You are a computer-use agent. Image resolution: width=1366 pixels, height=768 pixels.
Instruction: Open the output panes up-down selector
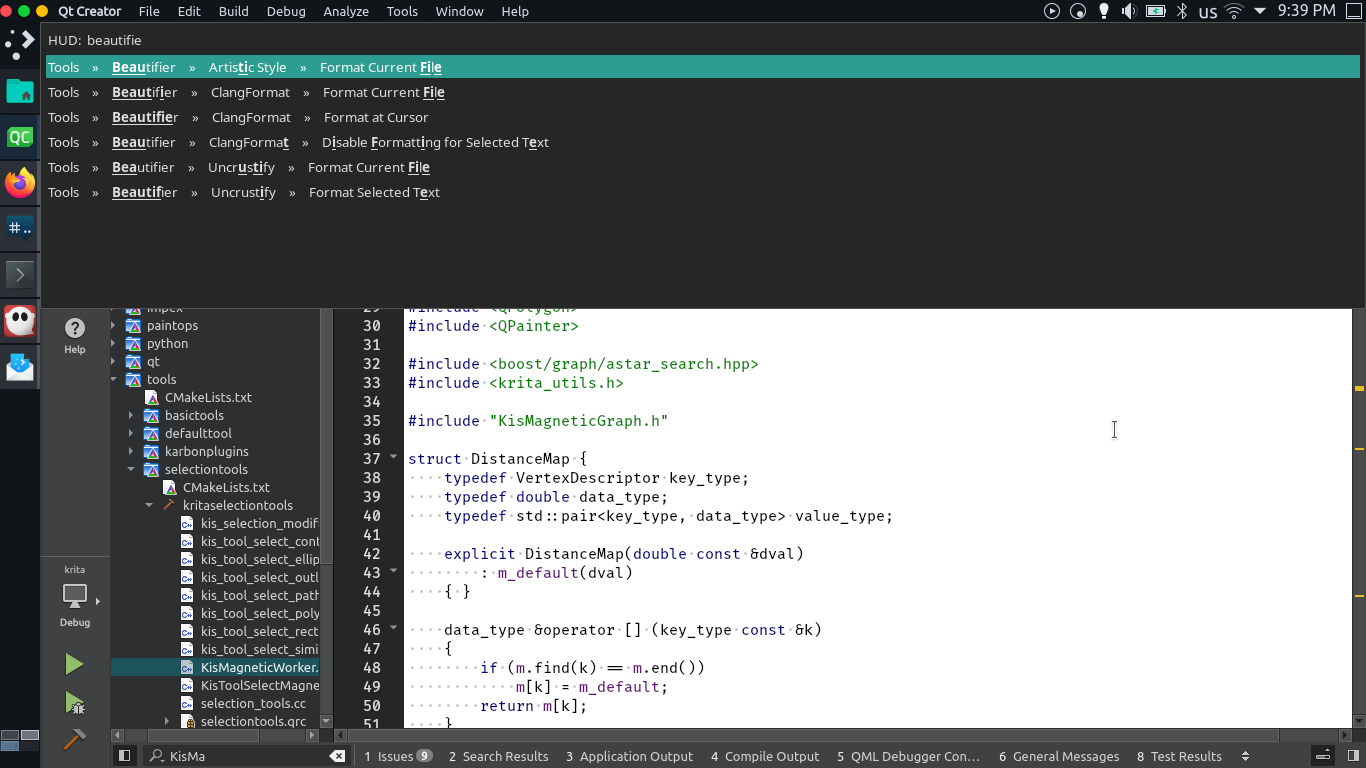click(1245, 756)
